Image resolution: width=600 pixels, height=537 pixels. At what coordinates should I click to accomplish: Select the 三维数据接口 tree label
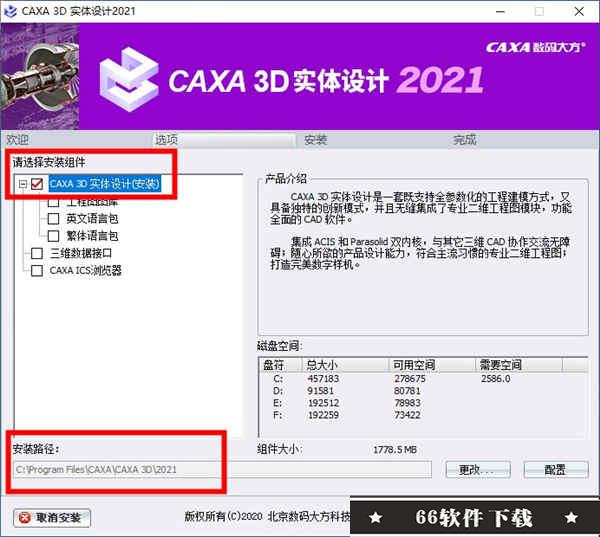point(81,253)
